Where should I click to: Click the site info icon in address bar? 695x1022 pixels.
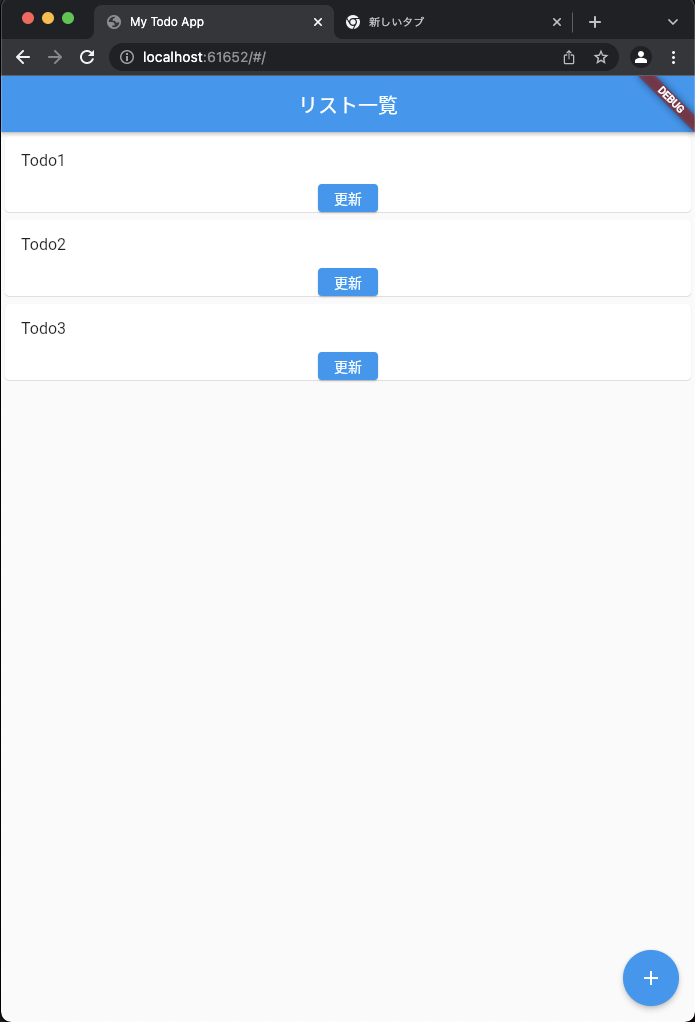[x=126, y=57]
